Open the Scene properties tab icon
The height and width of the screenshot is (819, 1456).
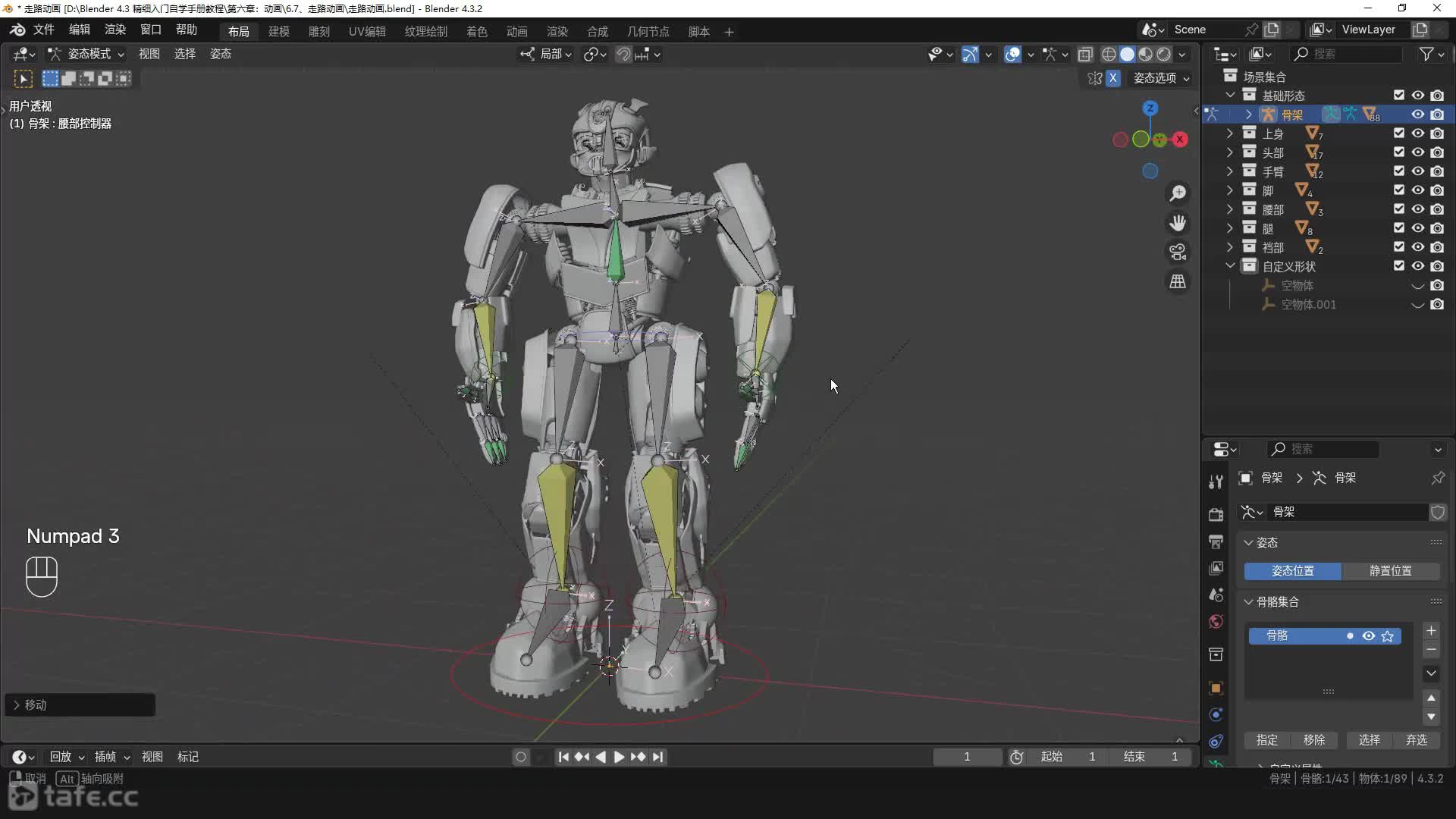click(x=1216, y=595)
